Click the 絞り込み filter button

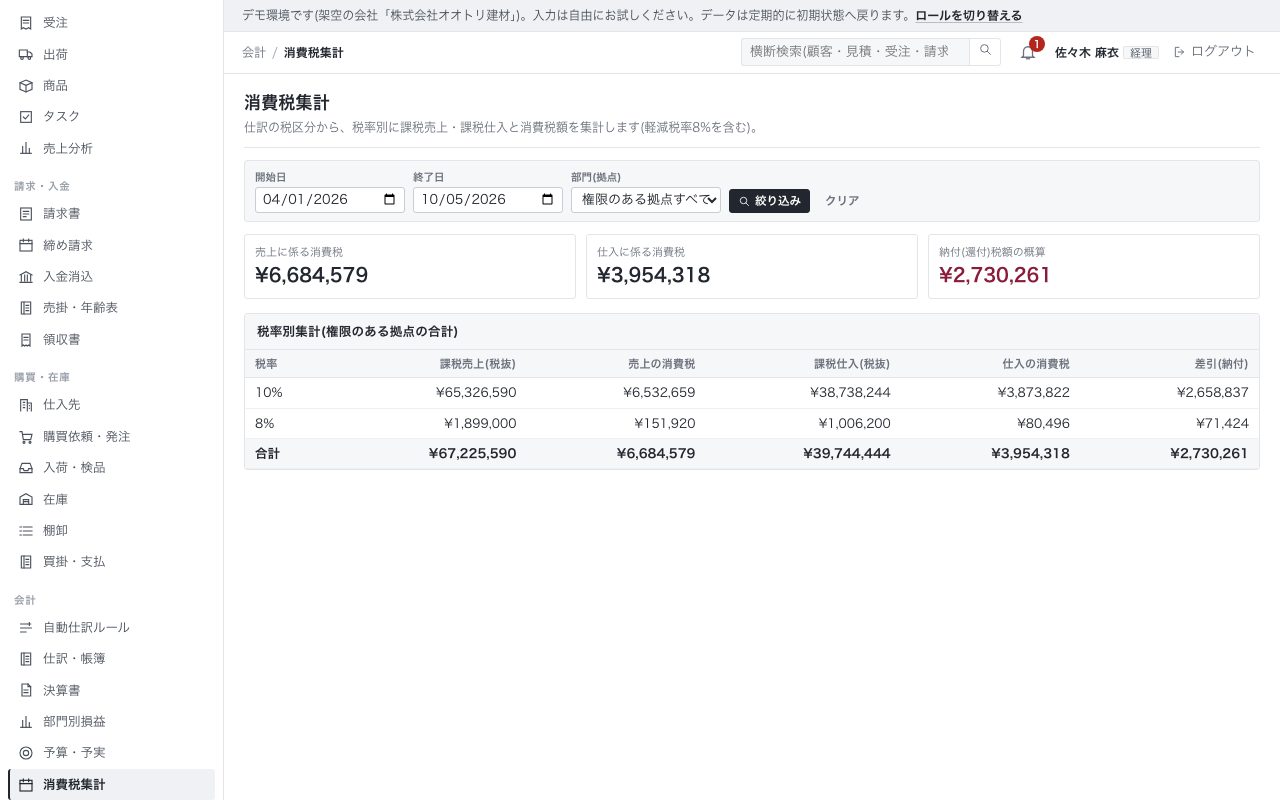[x=769, y=200]
